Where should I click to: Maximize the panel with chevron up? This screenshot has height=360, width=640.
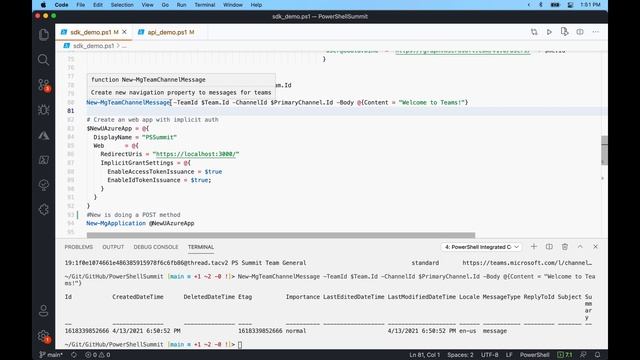tap(580, 247)
